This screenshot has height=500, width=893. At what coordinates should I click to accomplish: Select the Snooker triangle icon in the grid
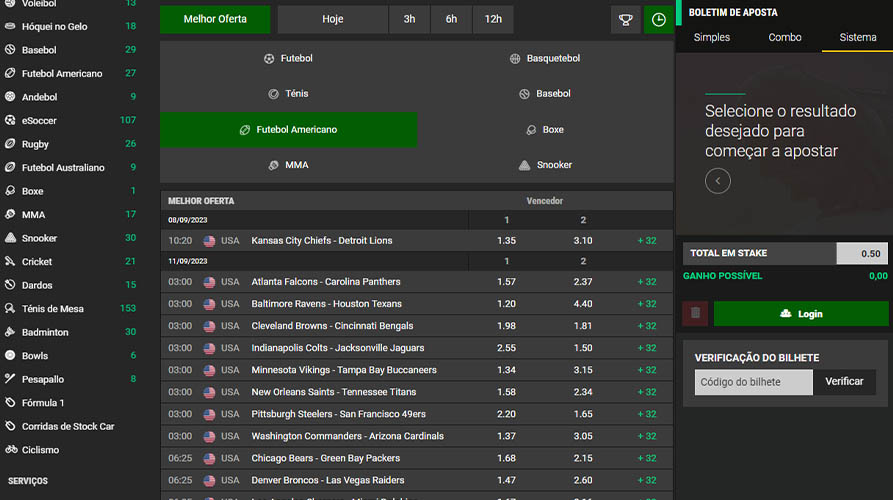(x=525, y=165)
